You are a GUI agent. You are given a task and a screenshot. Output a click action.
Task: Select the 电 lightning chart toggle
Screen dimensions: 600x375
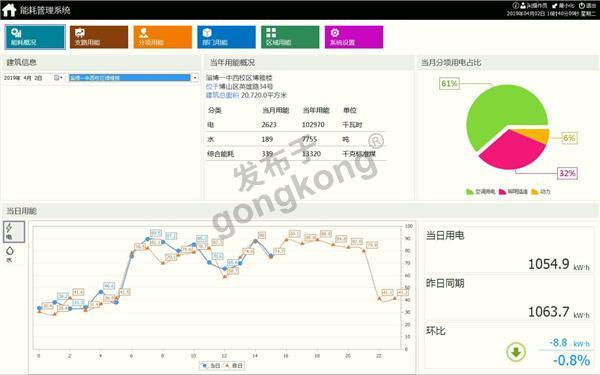[14, 232]
